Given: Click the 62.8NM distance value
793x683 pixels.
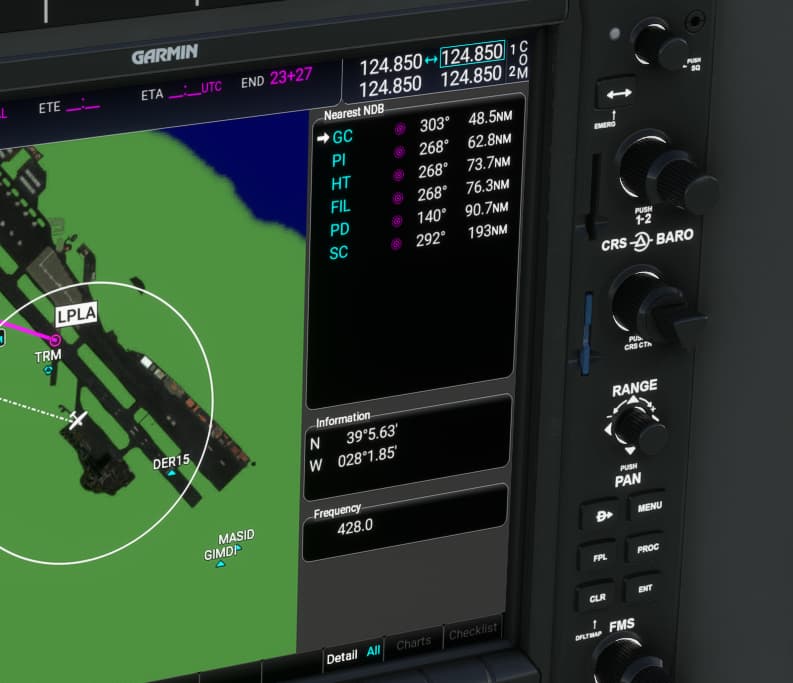Looking at the screenshot, I should pyautogui.click(x=489, y=141).
